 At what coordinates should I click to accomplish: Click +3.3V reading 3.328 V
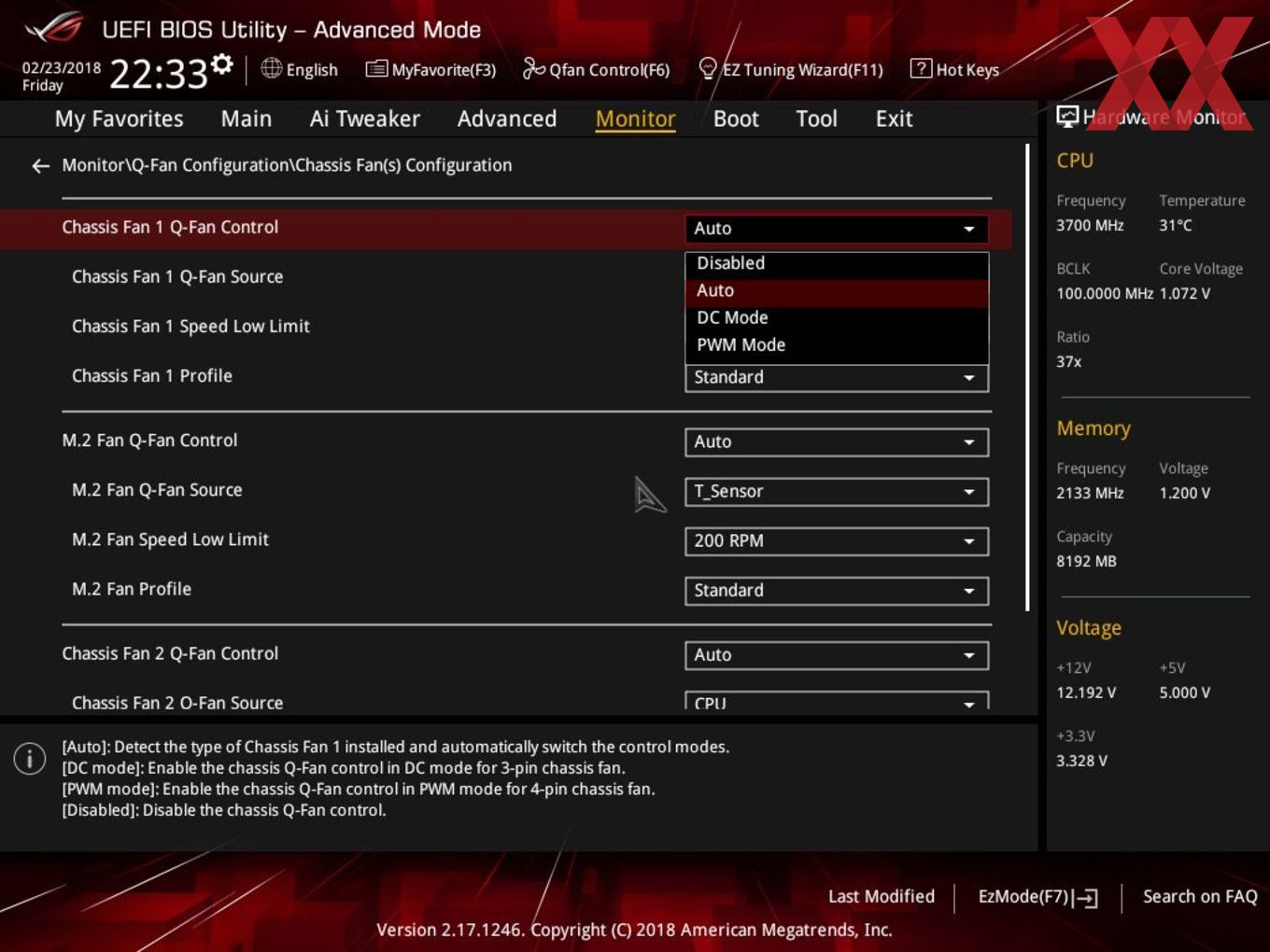pyautogui.click(x=1081, y=762)
